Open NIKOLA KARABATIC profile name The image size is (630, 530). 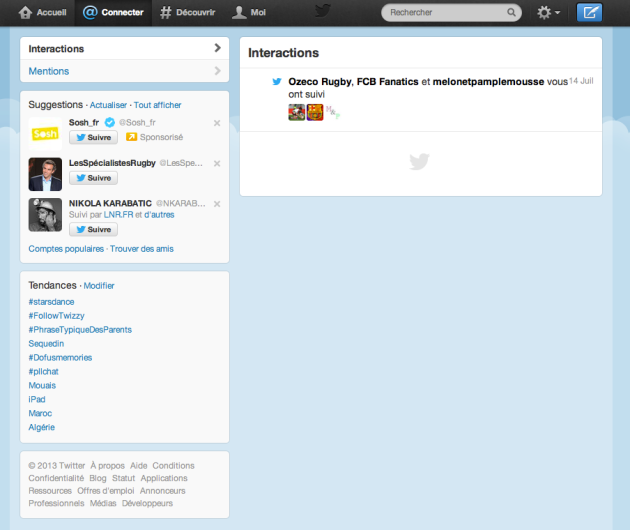click(x=110, y=203)
